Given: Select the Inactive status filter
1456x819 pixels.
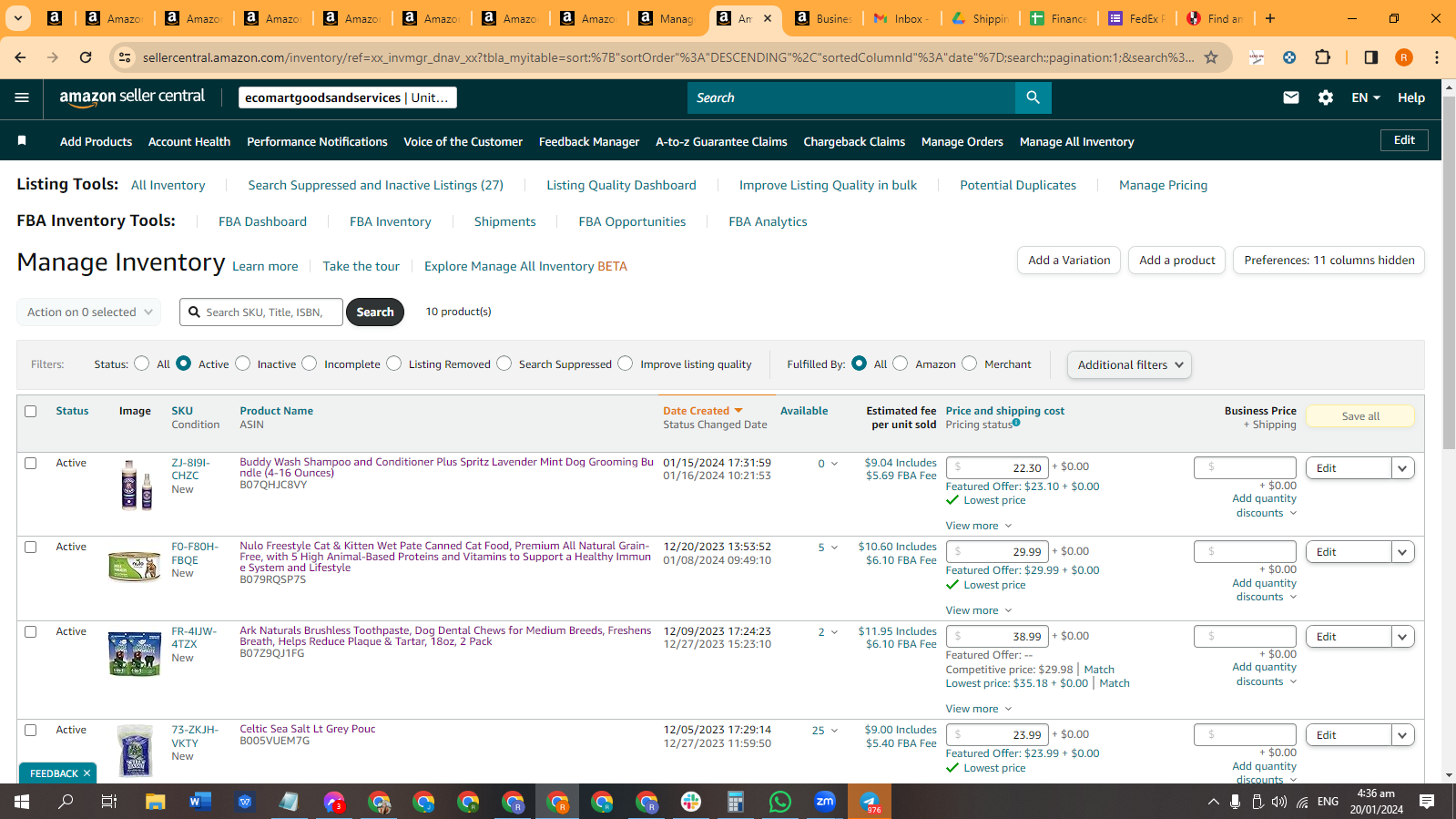Looking at the screenshot, I should [242, 363].
